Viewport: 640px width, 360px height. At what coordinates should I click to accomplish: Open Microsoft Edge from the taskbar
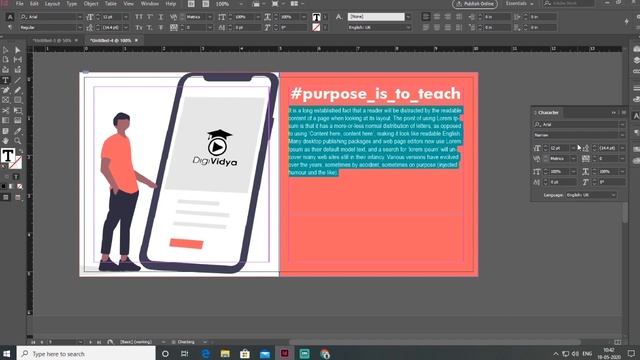205,354
